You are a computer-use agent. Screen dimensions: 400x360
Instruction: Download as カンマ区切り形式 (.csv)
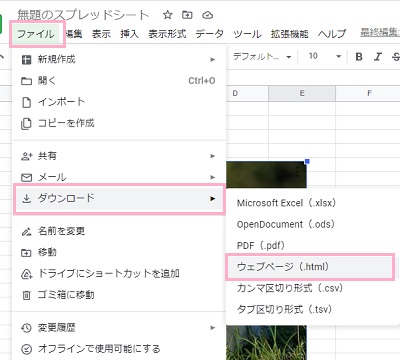click(312, 288)
